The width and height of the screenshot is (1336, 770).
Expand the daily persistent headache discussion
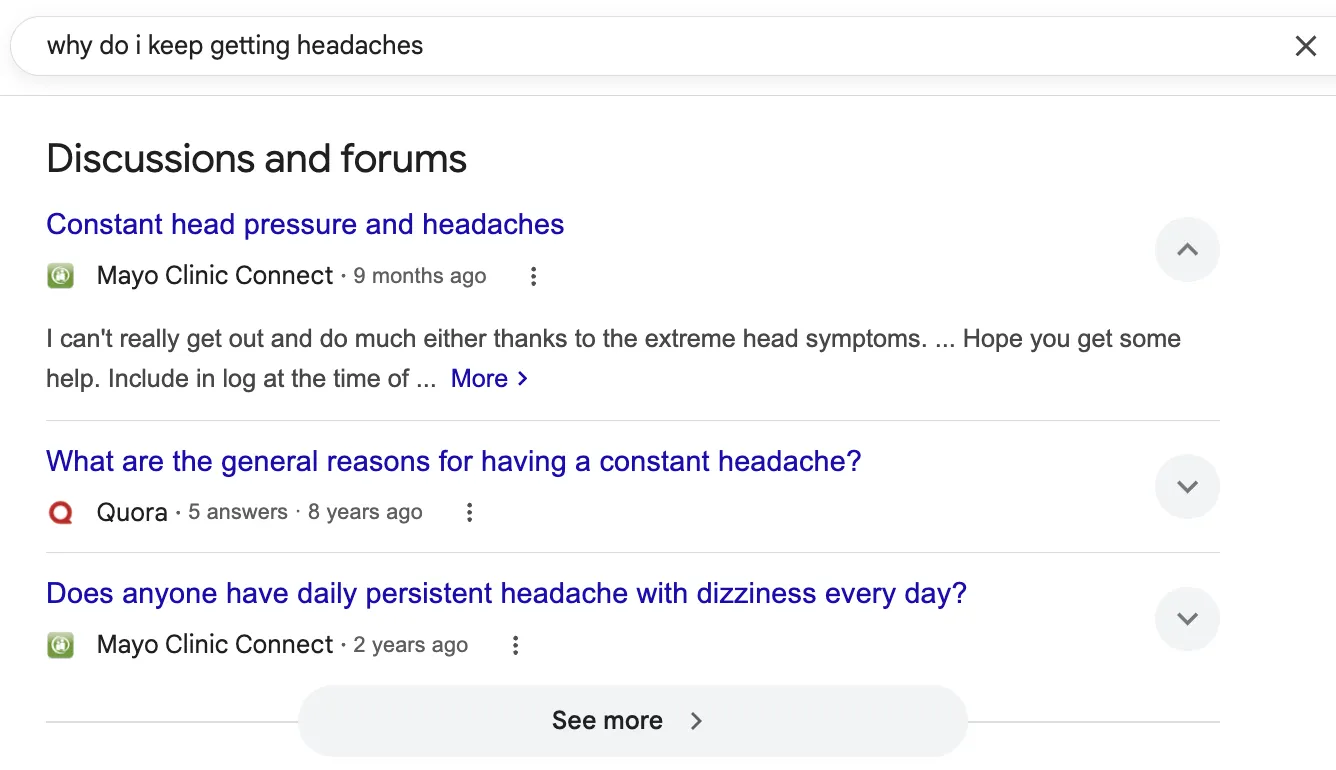1187,618
